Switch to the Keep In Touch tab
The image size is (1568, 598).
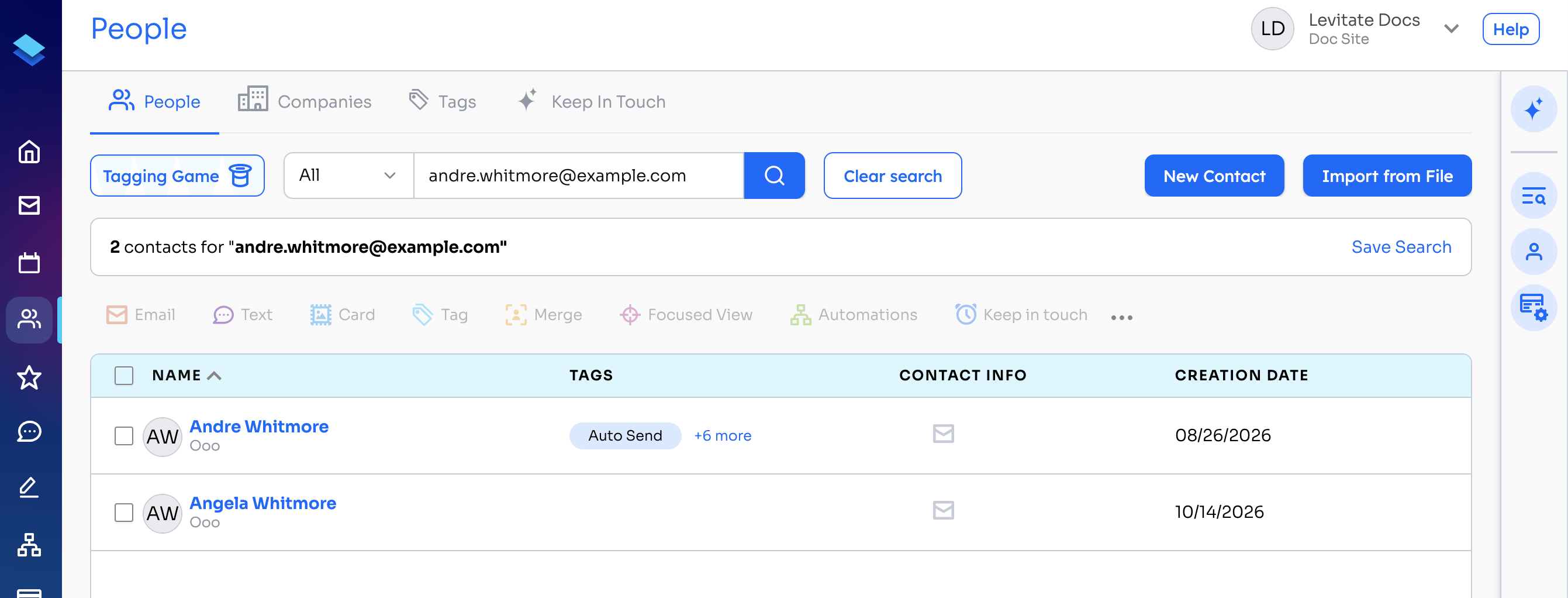pyautogui.click(x=591, y=101)
